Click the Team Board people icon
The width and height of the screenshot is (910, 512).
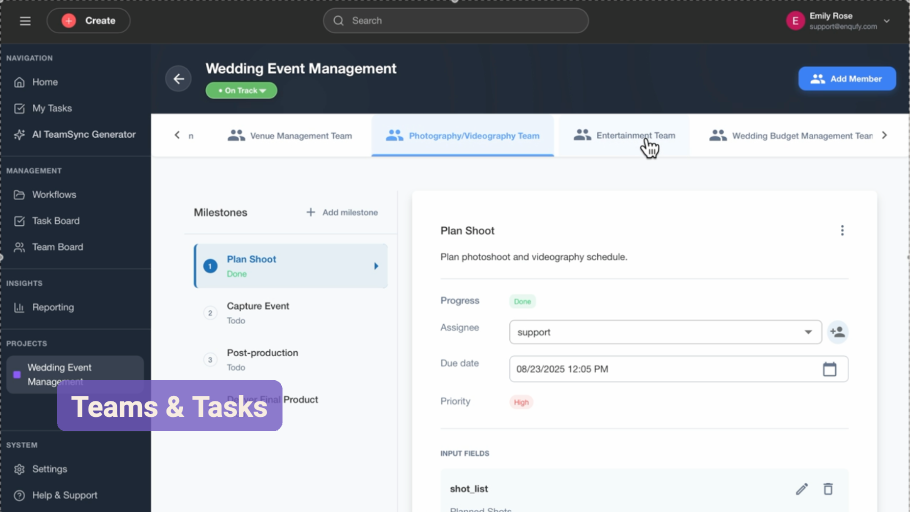(19, 247)
